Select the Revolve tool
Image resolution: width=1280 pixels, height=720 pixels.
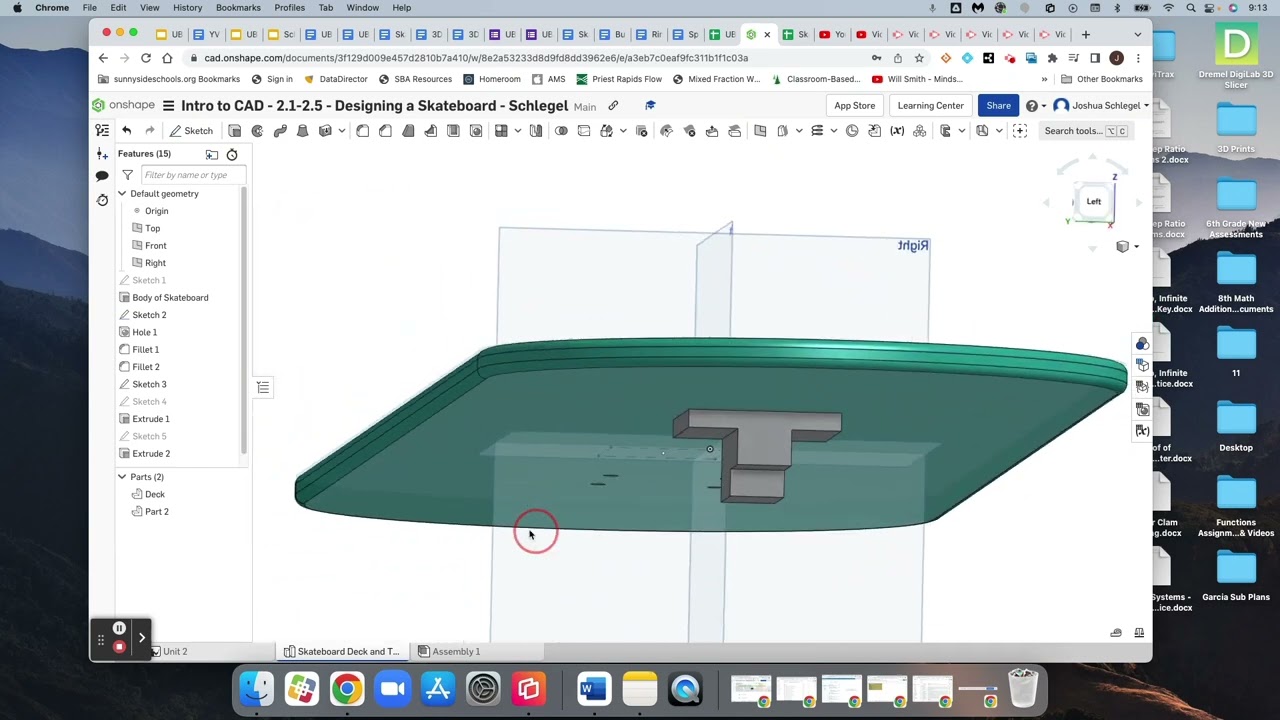[x=257, y=131]
